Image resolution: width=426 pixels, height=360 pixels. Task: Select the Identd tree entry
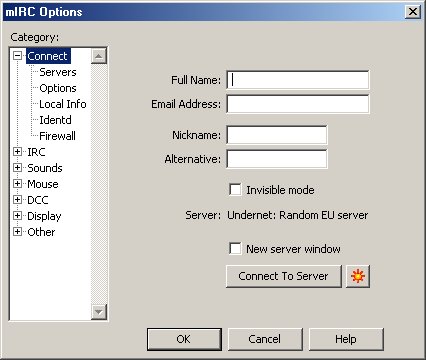pyautogui.click(x=55, y=120)
